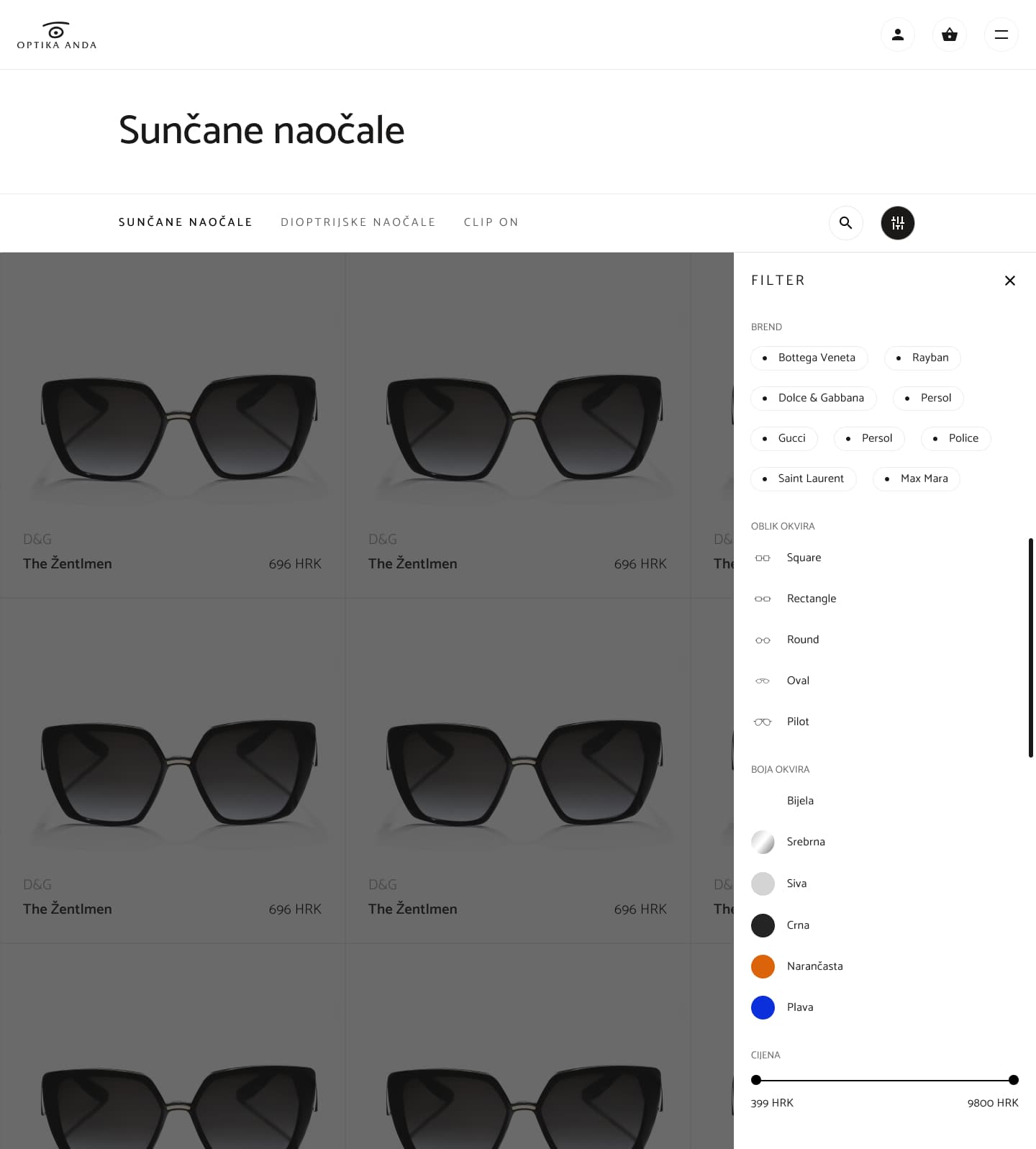Image resolution: width=1036 pixels, height=1149 pixels.
Task: Toggle Gucci brand filter
Action: [784, 439]
